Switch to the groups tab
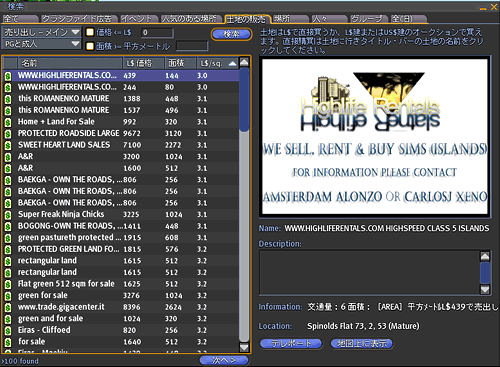This screenshot has width=500, height=367. [x=368, y=19]
